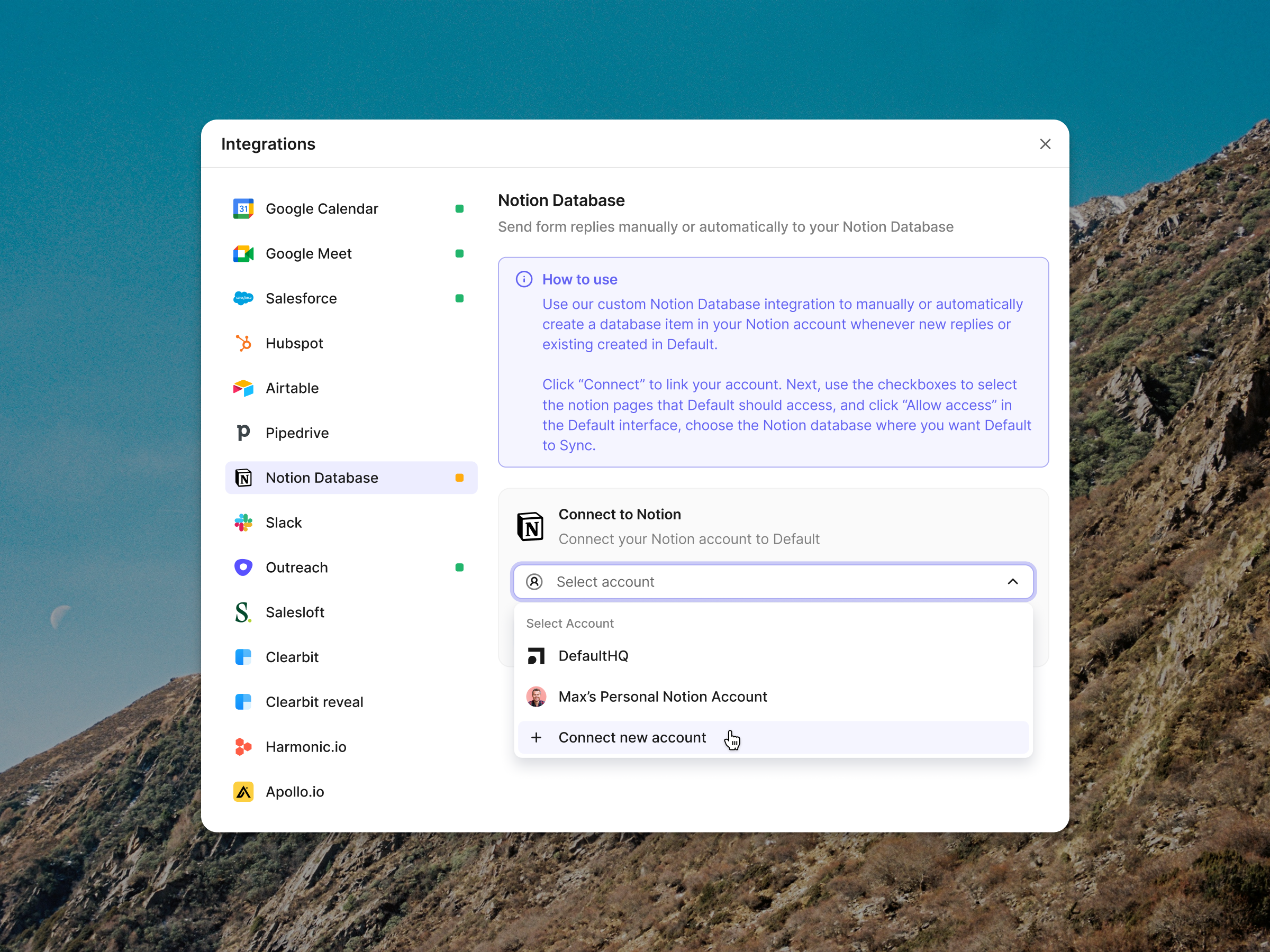1270x952 pixels.
Task: Click the Pipedrive P icon
Action: [243, 433]
